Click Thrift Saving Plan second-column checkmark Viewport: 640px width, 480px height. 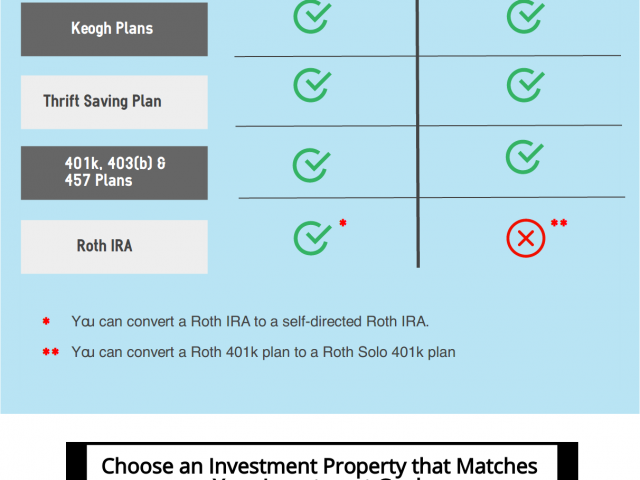point(526,85)
